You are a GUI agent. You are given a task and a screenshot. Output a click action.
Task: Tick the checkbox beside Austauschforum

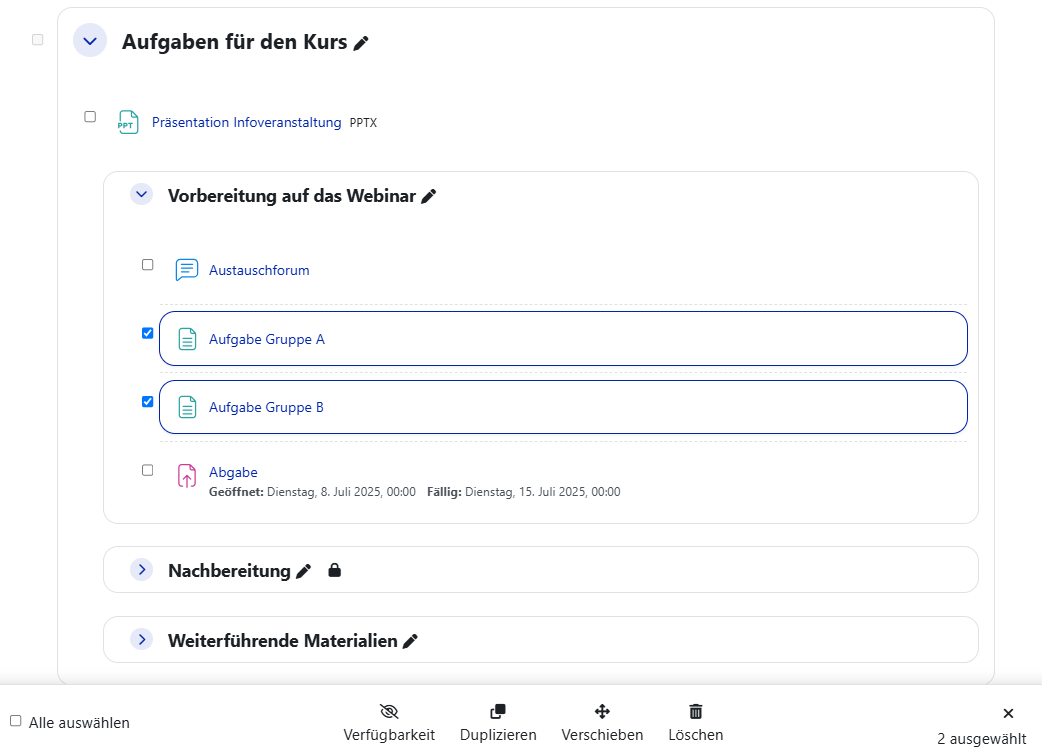click(148, 265)
